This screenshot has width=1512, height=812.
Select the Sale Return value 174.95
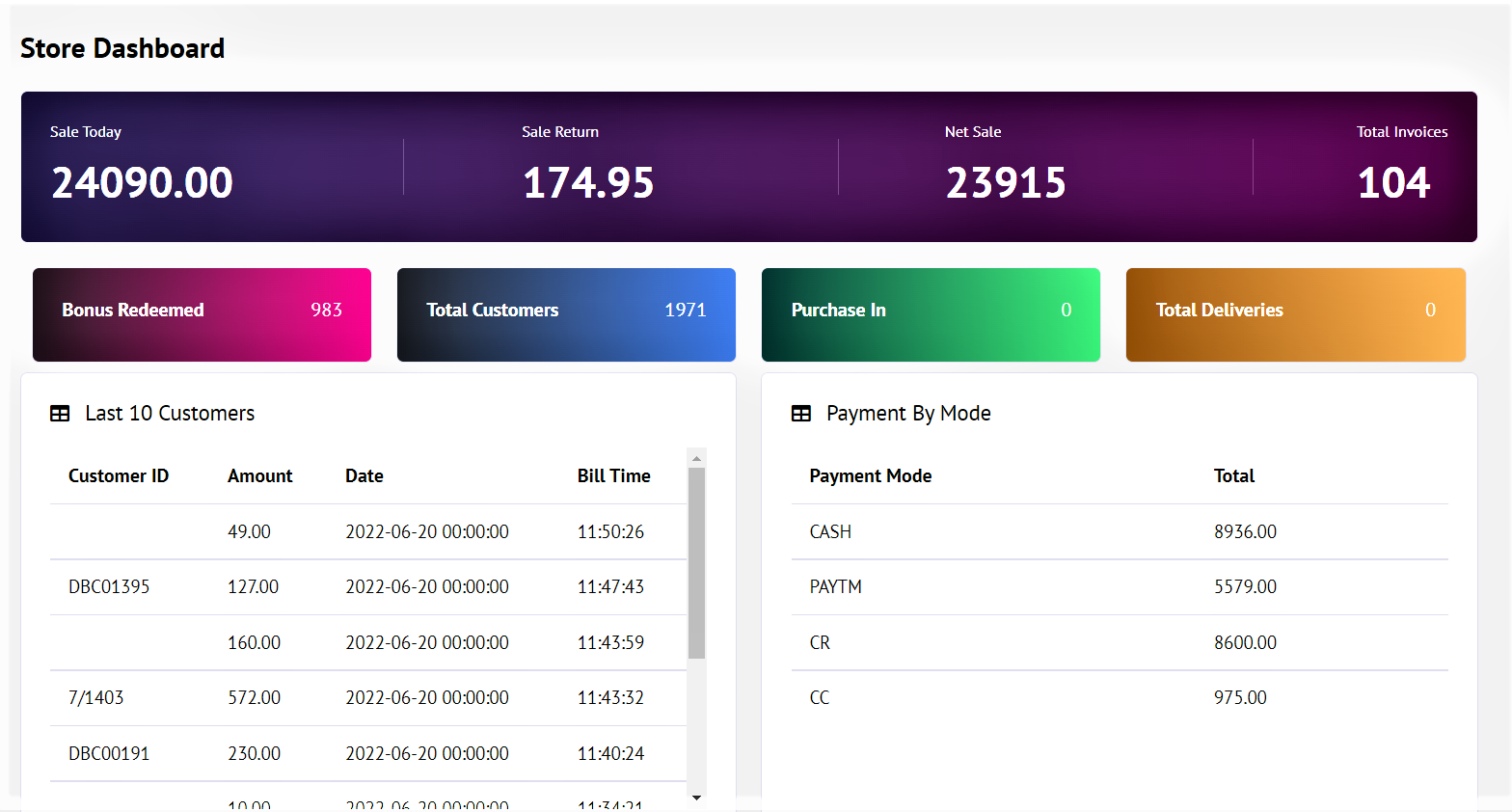[x=588, y=182]
